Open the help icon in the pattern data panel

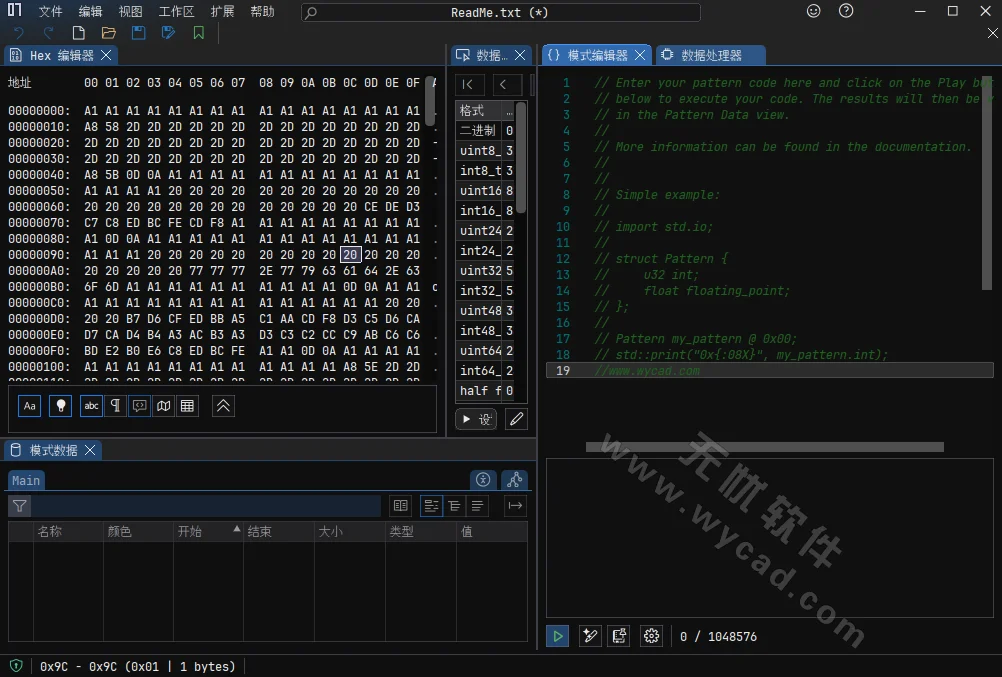pyautogui.click(x=483, y=480)
